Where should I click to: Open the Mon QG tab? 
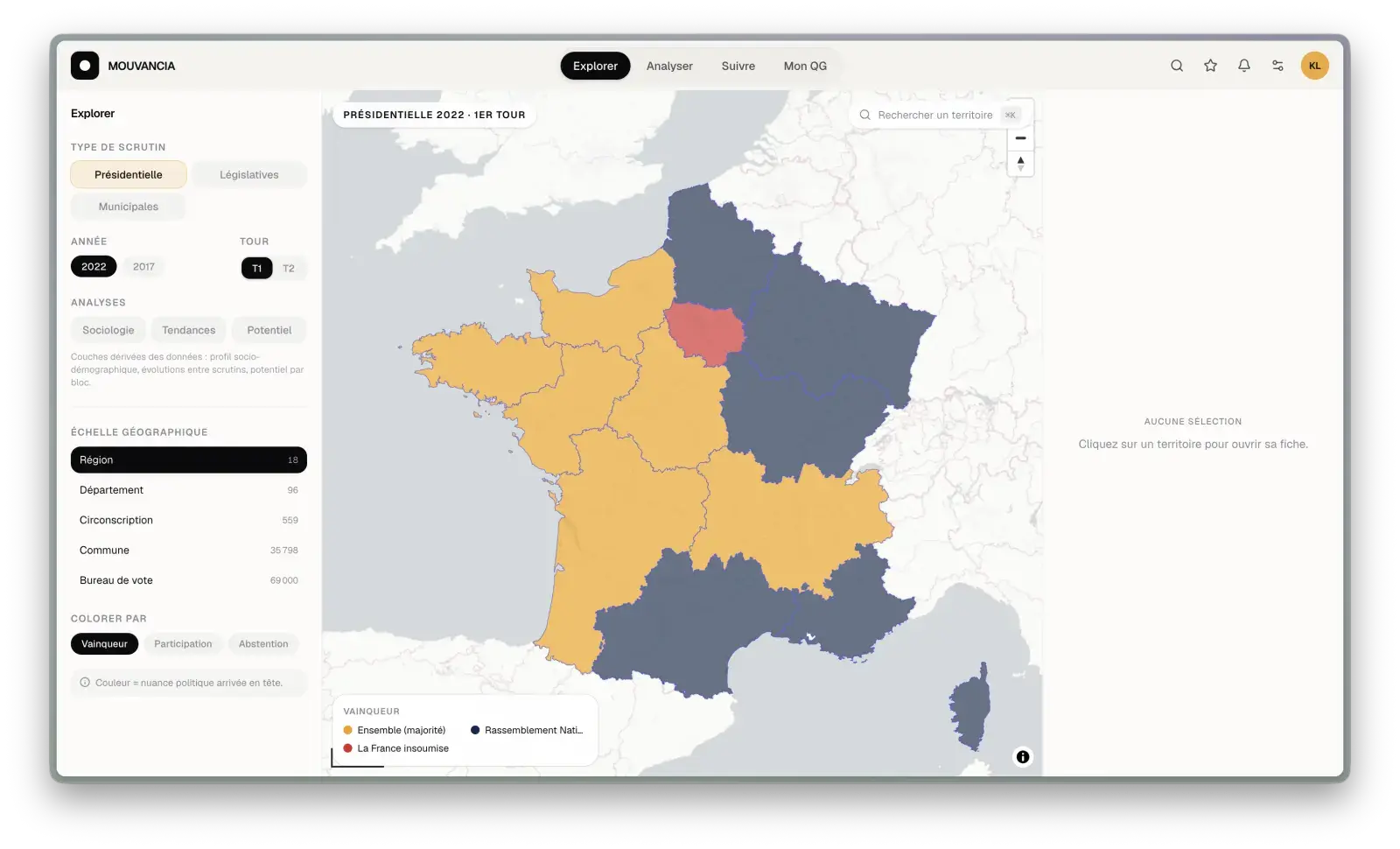pyautogui.click(x=805, y=66)
